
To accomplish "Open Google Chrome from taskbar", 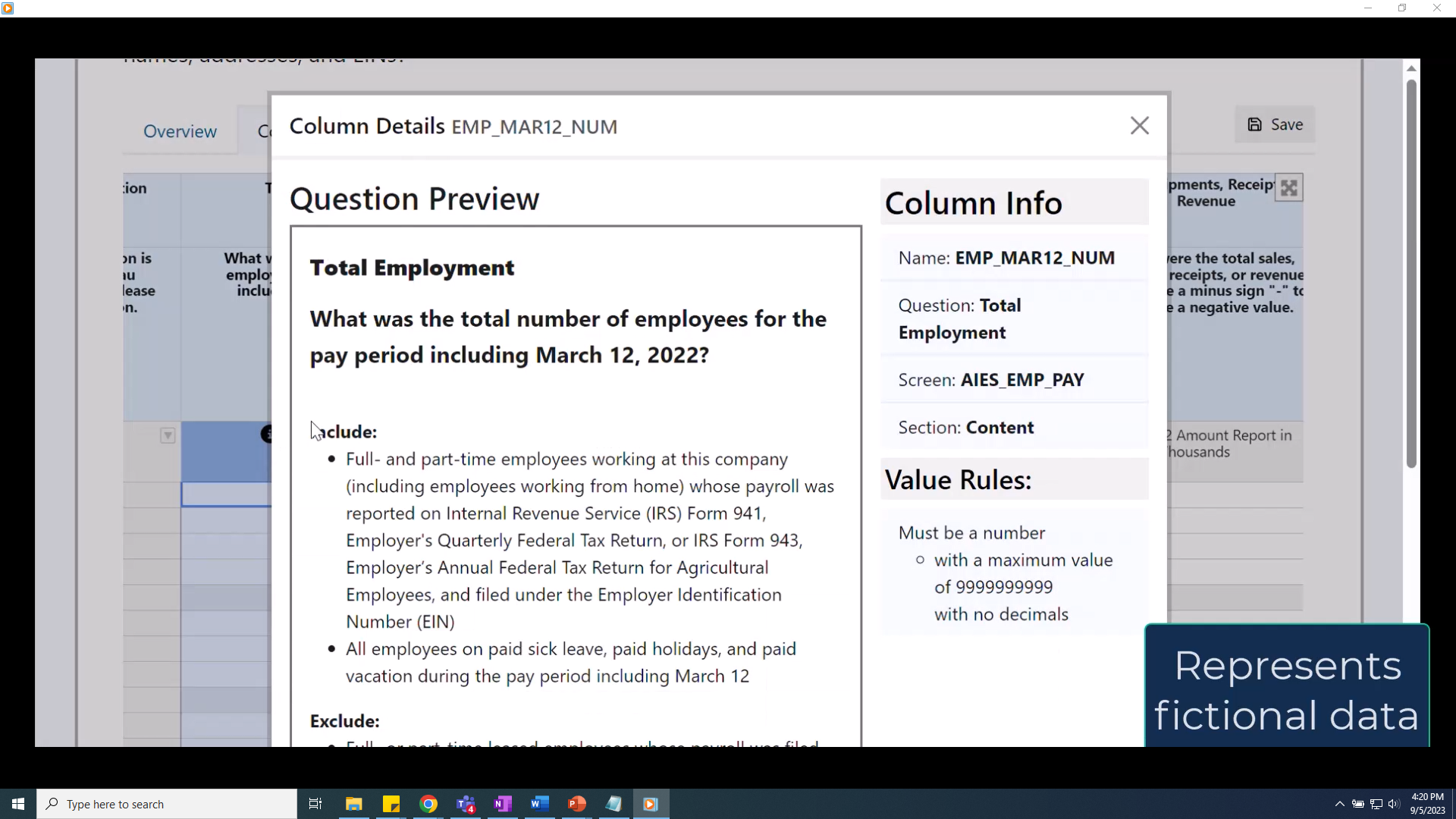I will click(x=428, y=804).
